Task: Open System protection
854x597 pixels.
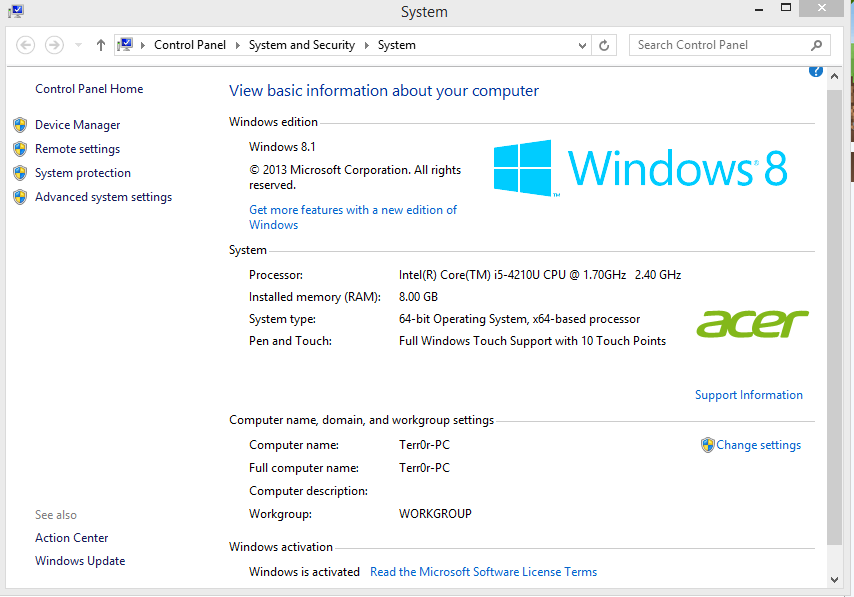Action: coord(83,173)
